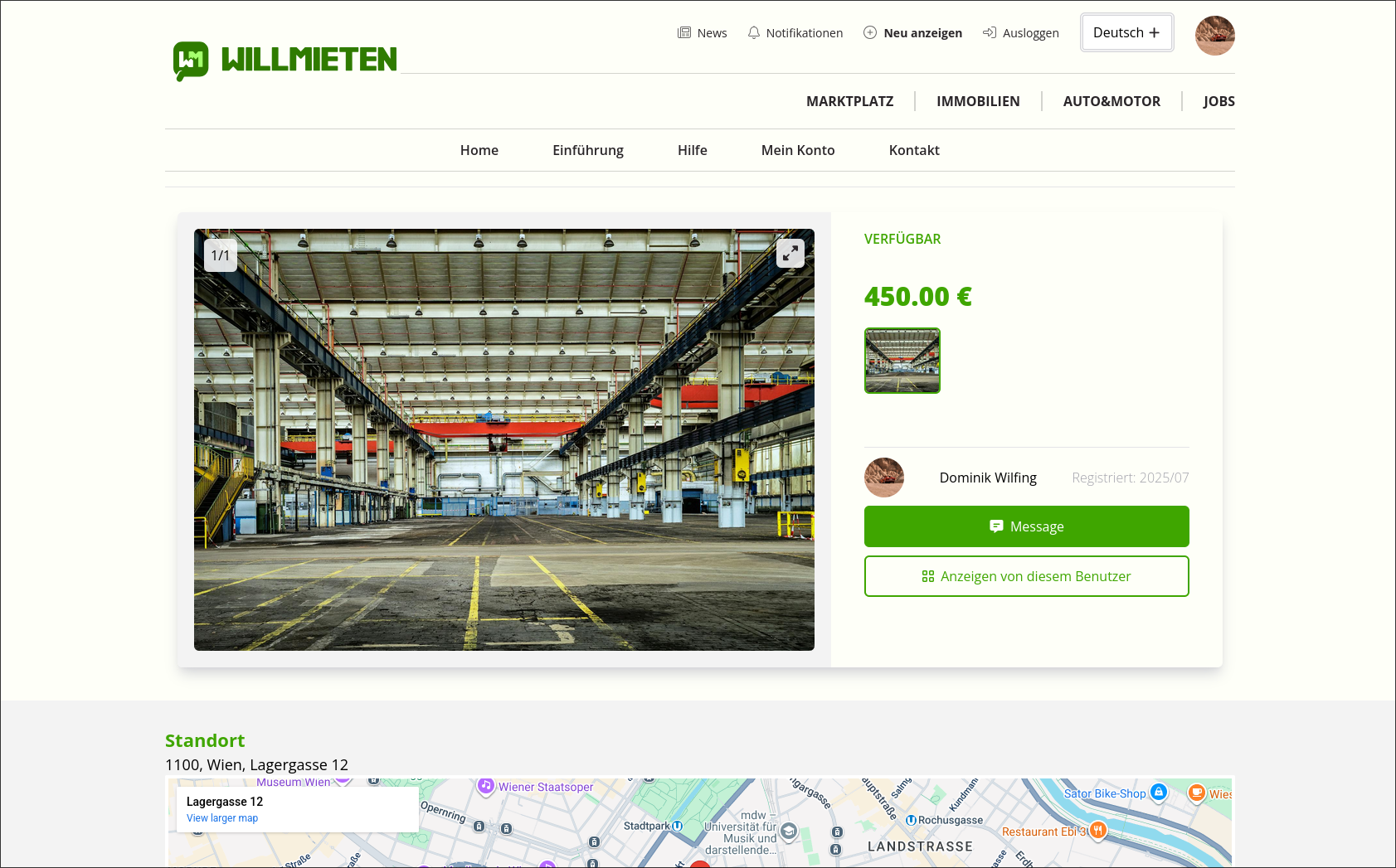Click the WILLMIETEN logo

pos(285,61)
